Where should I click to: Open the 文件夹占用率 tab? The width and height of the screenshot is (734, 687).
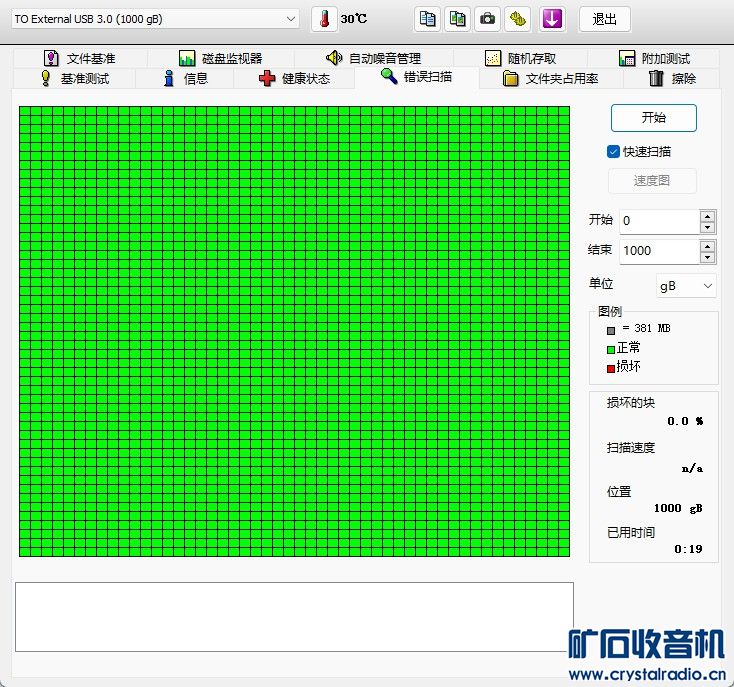(x=550, y=78)
